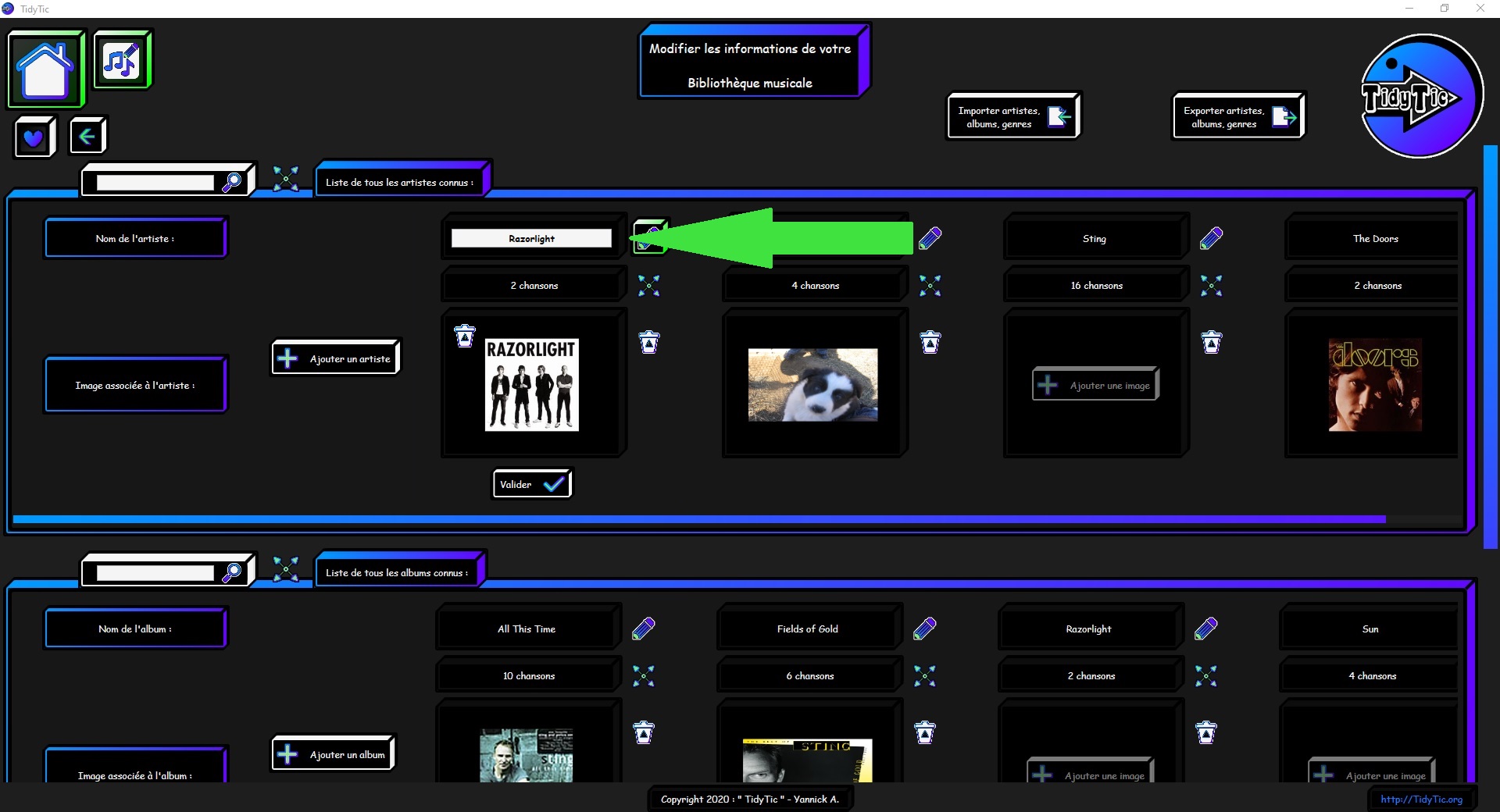Screen dimensions: 1500x812
Task: Delete the puppy-image artist with trash icon
Action: 930,342
